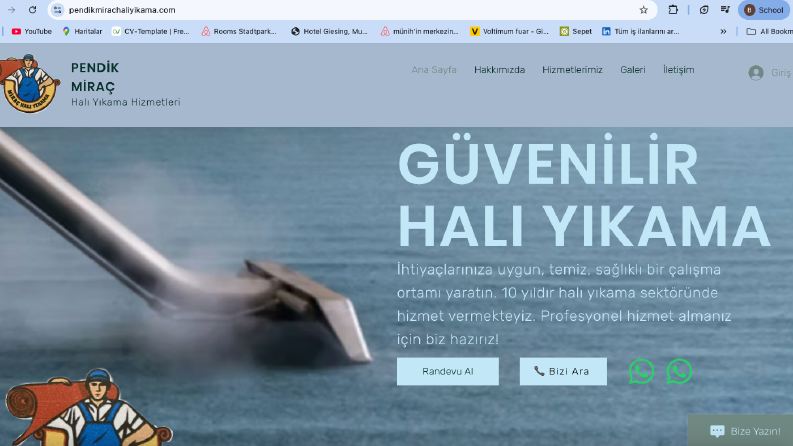Open the Haritalar bookmark
793x446 pixels.
point(82,31)
